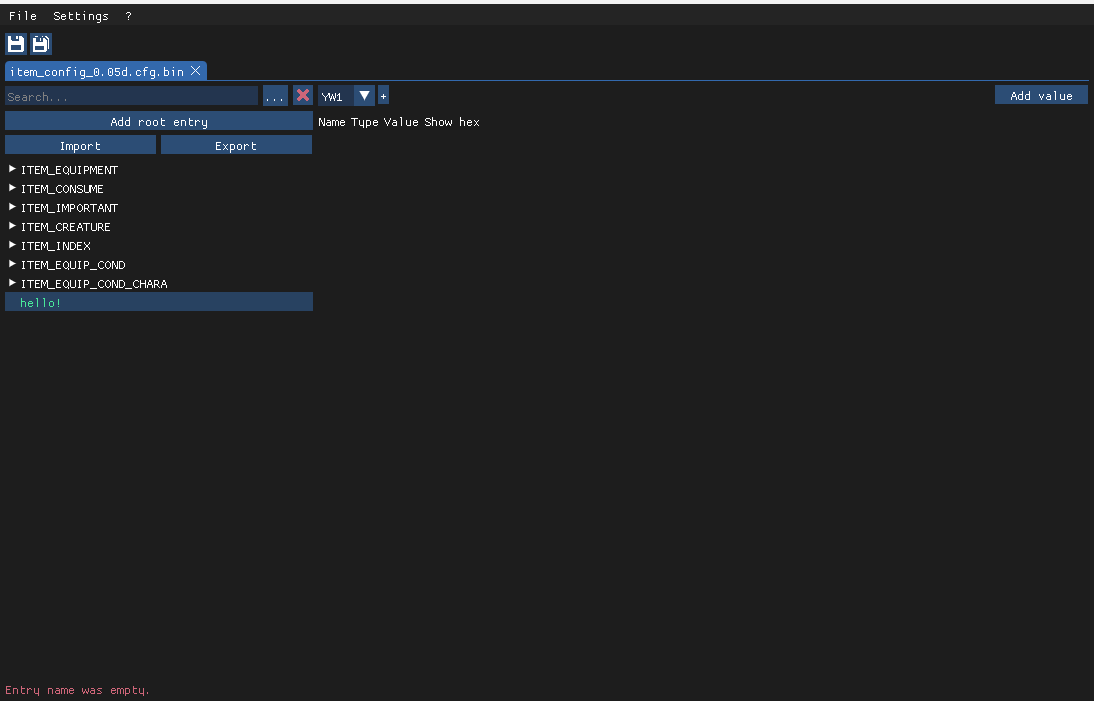
Task: Click the '+' icon next to YW1
Action: pos(383,95)
